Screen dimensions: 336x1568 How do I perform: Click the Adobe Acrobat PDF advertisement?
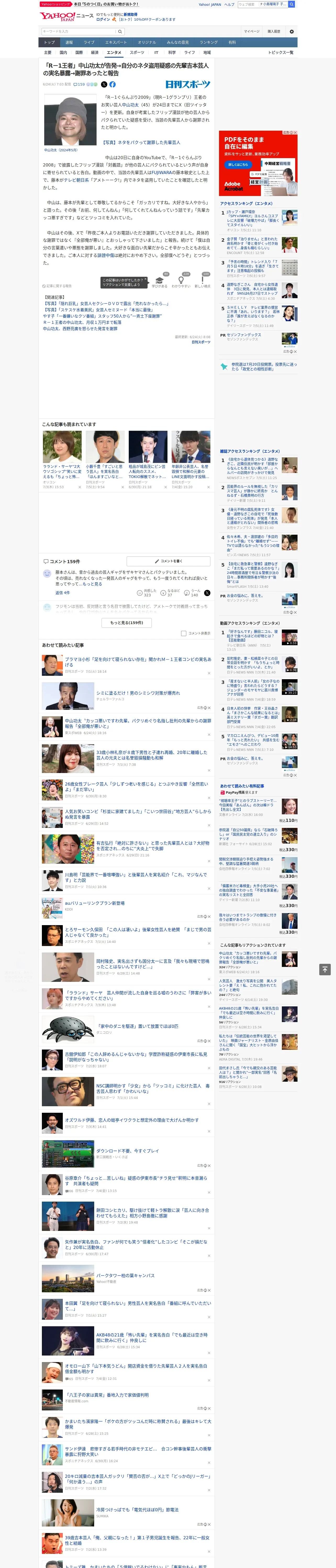[258, 163]
